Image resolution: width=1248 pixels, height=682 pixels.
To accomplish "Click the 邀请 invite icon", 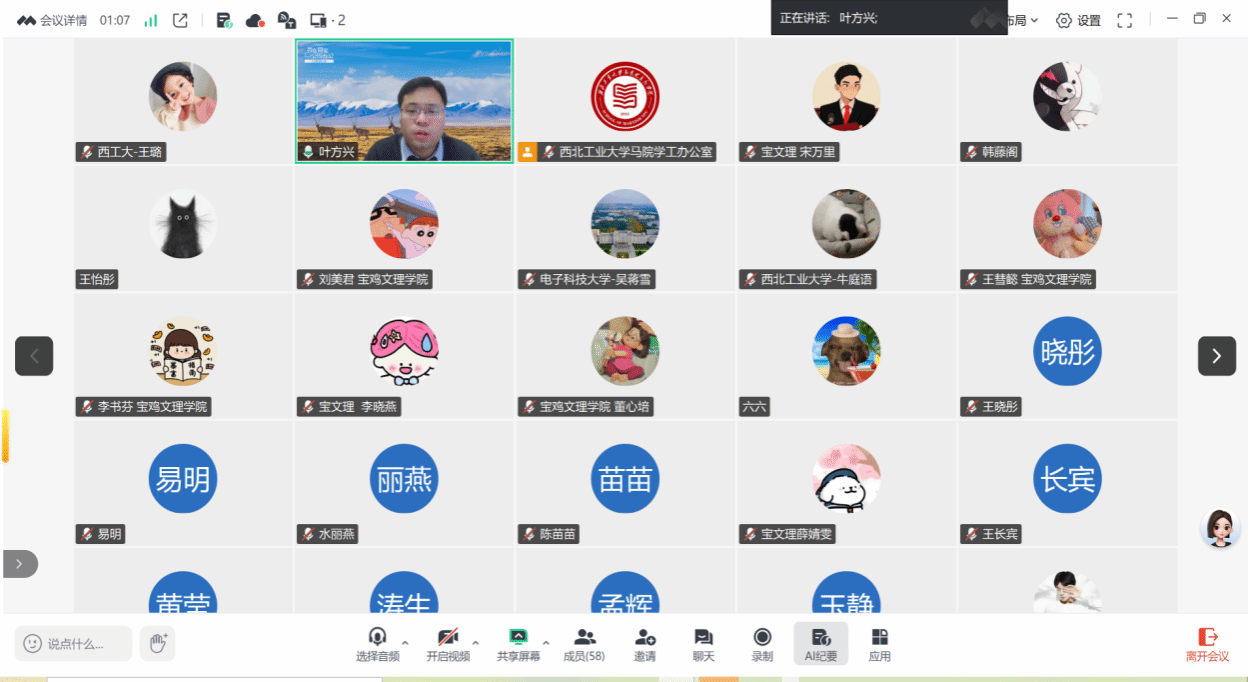I will tap(645, 645).
